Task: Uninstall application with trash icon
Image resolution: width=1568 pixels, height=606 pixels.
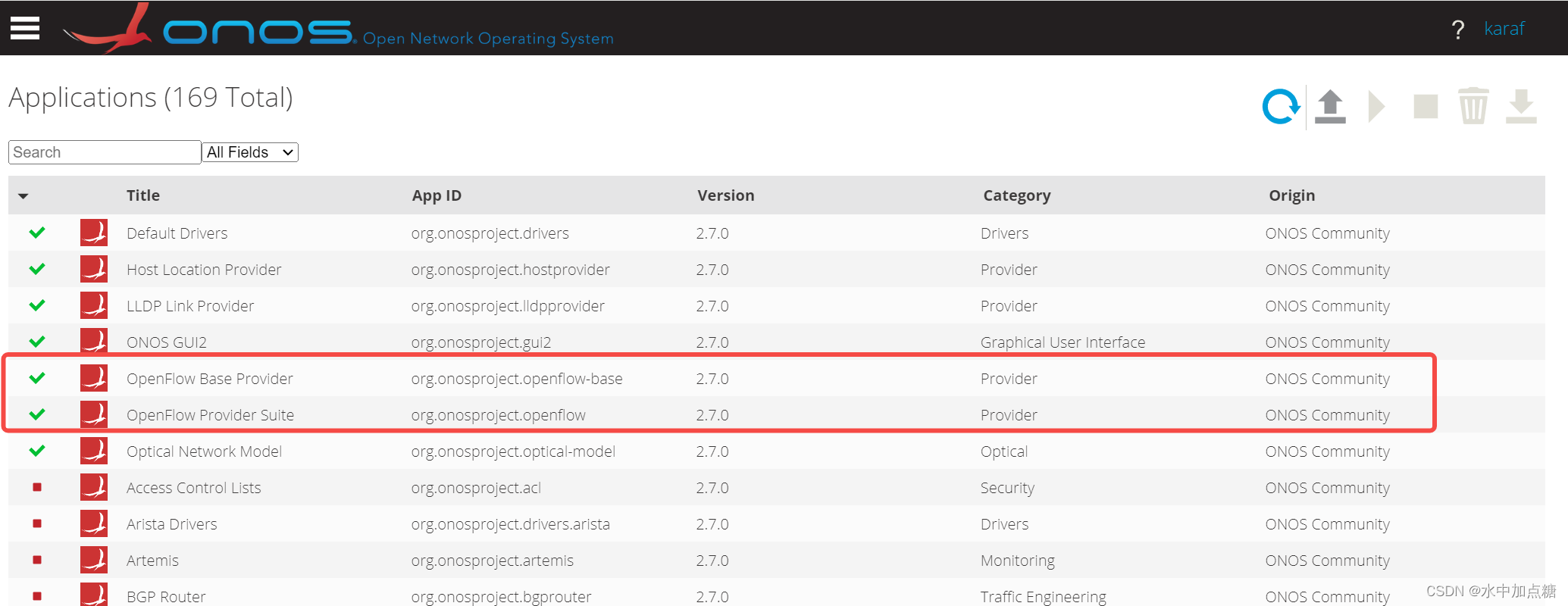Action: 1473,106
